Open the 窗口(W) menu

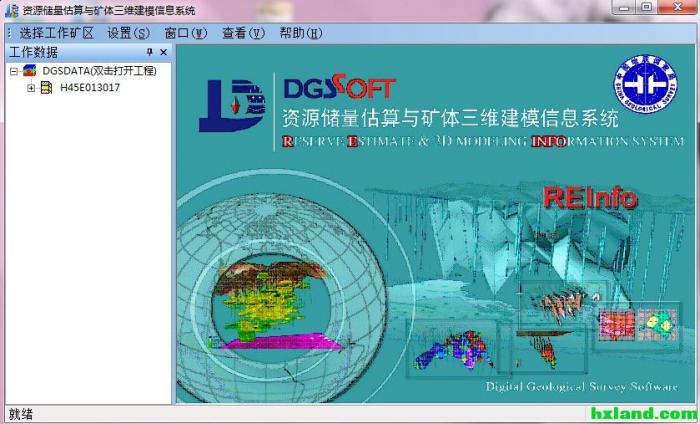click(186, 33)
